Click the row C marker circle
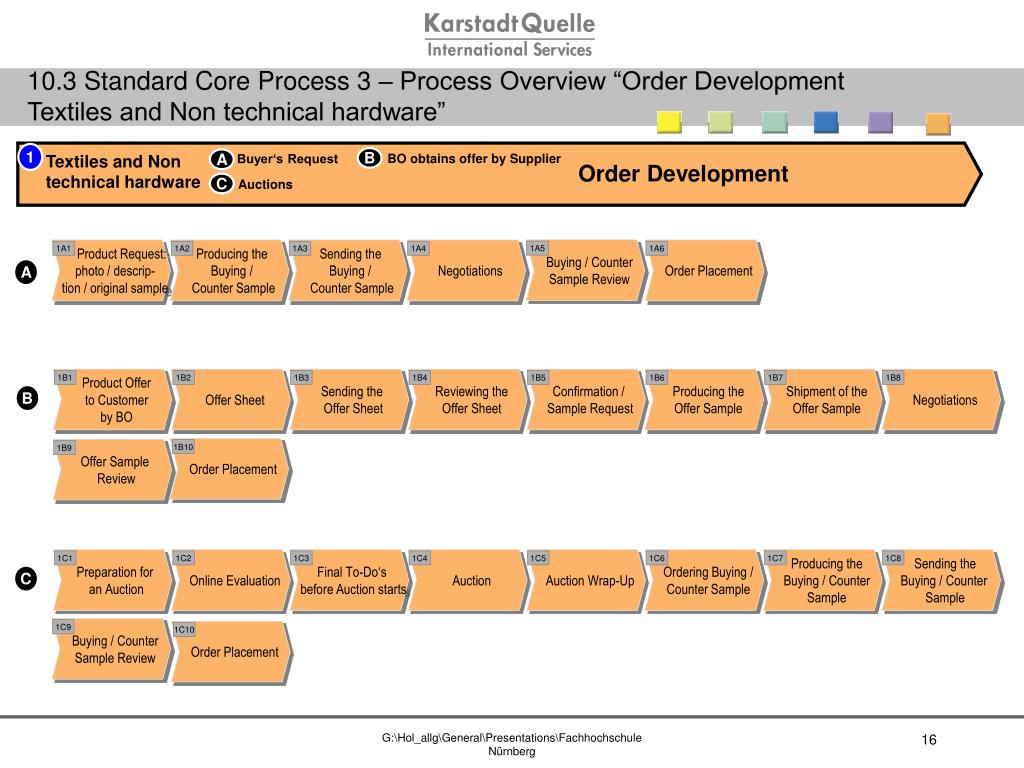 click(26, 579)
